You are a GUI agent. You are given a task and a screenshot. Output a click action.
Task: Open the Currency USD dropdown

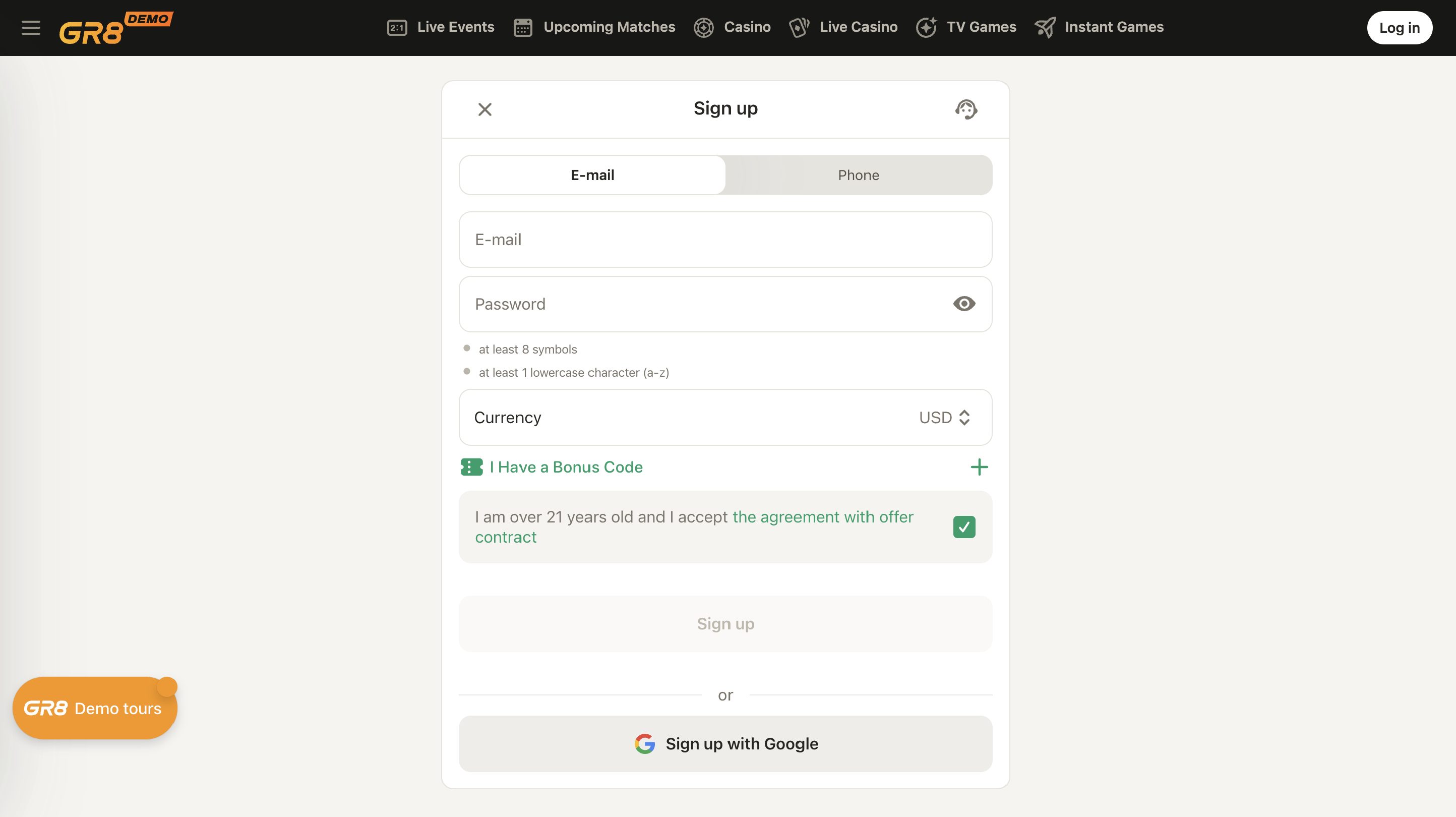click(x=945, y=417)
